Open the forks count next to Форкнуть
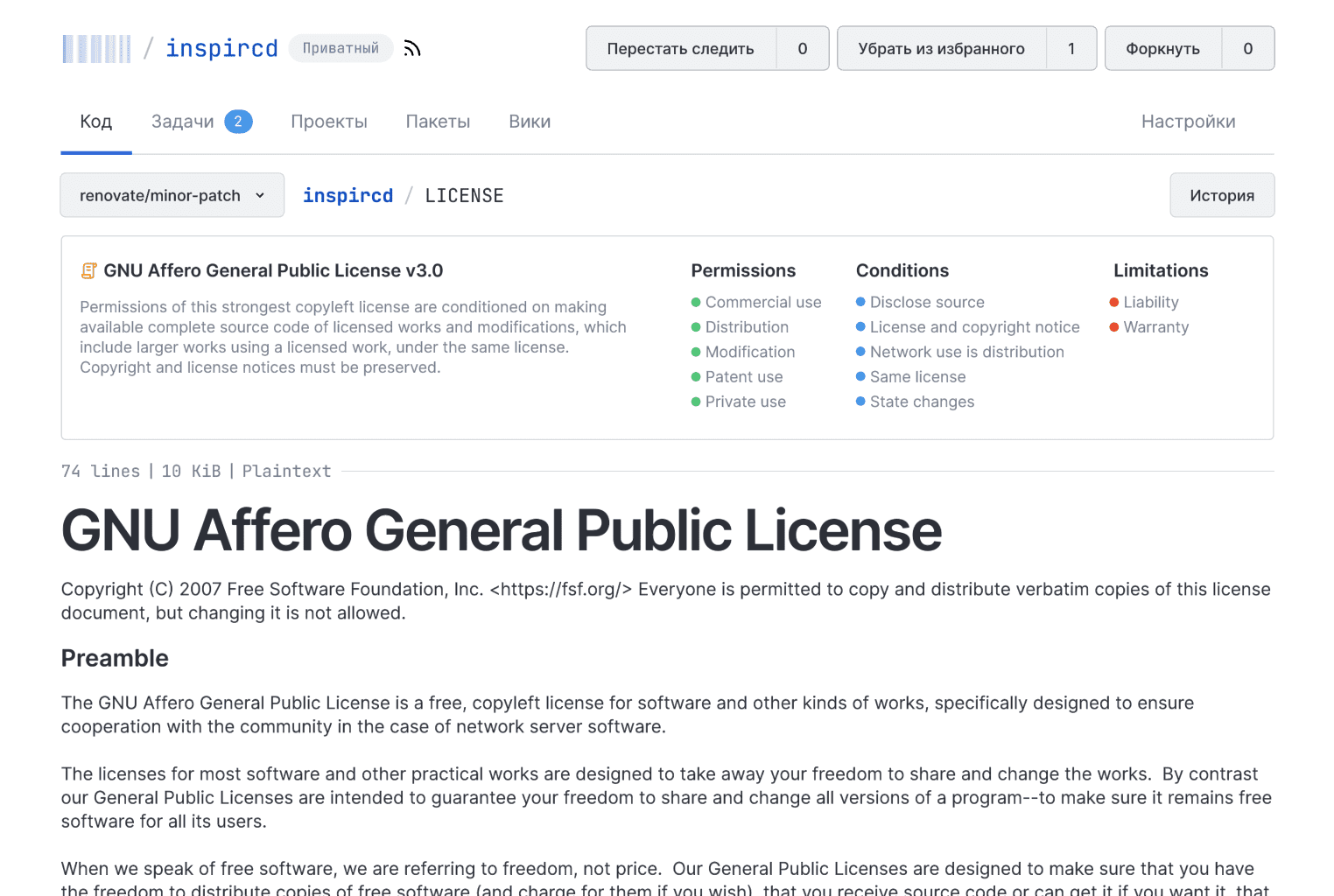The width and height of the screenshot is (1334, 896). [1247, 49]
